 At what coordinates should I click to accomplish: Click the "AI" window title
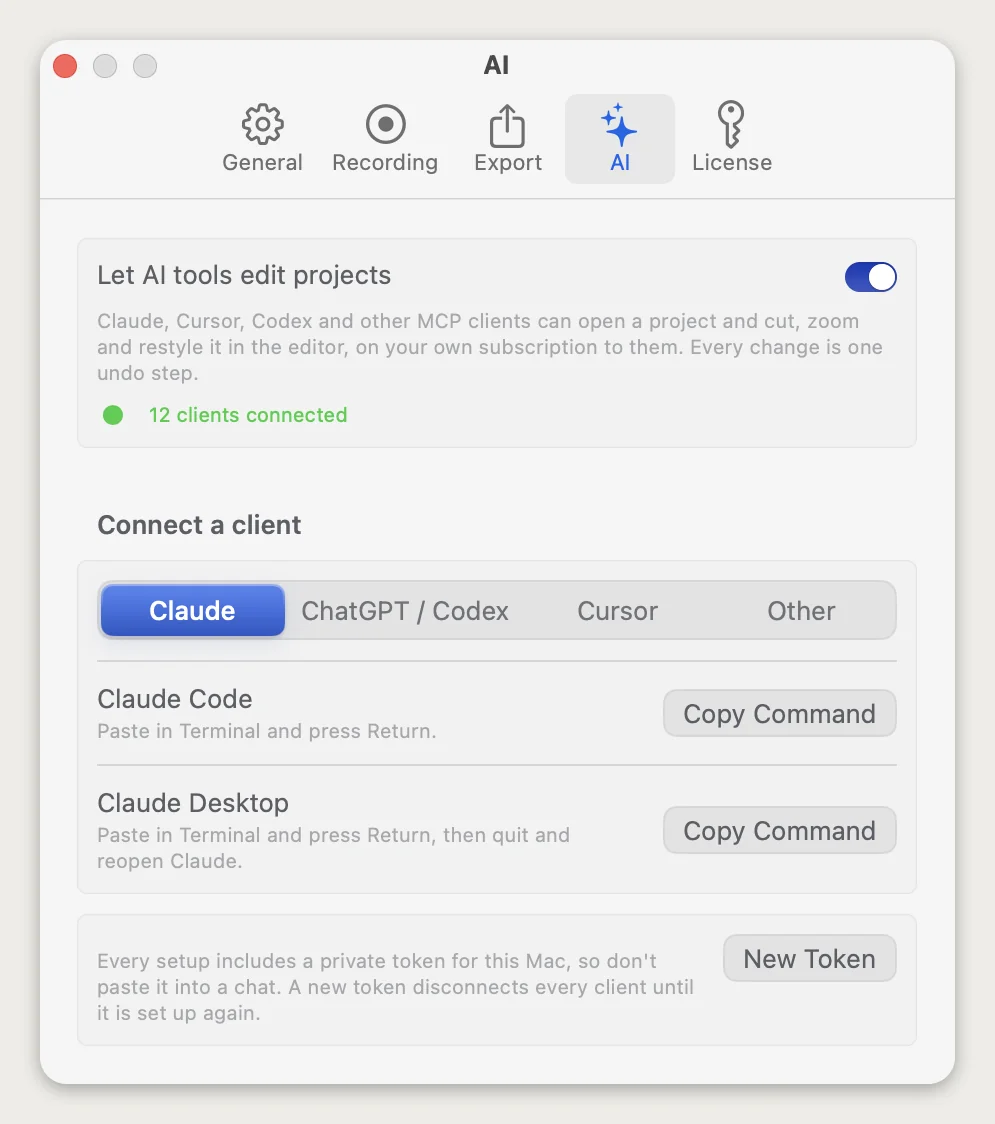(496, 65)
